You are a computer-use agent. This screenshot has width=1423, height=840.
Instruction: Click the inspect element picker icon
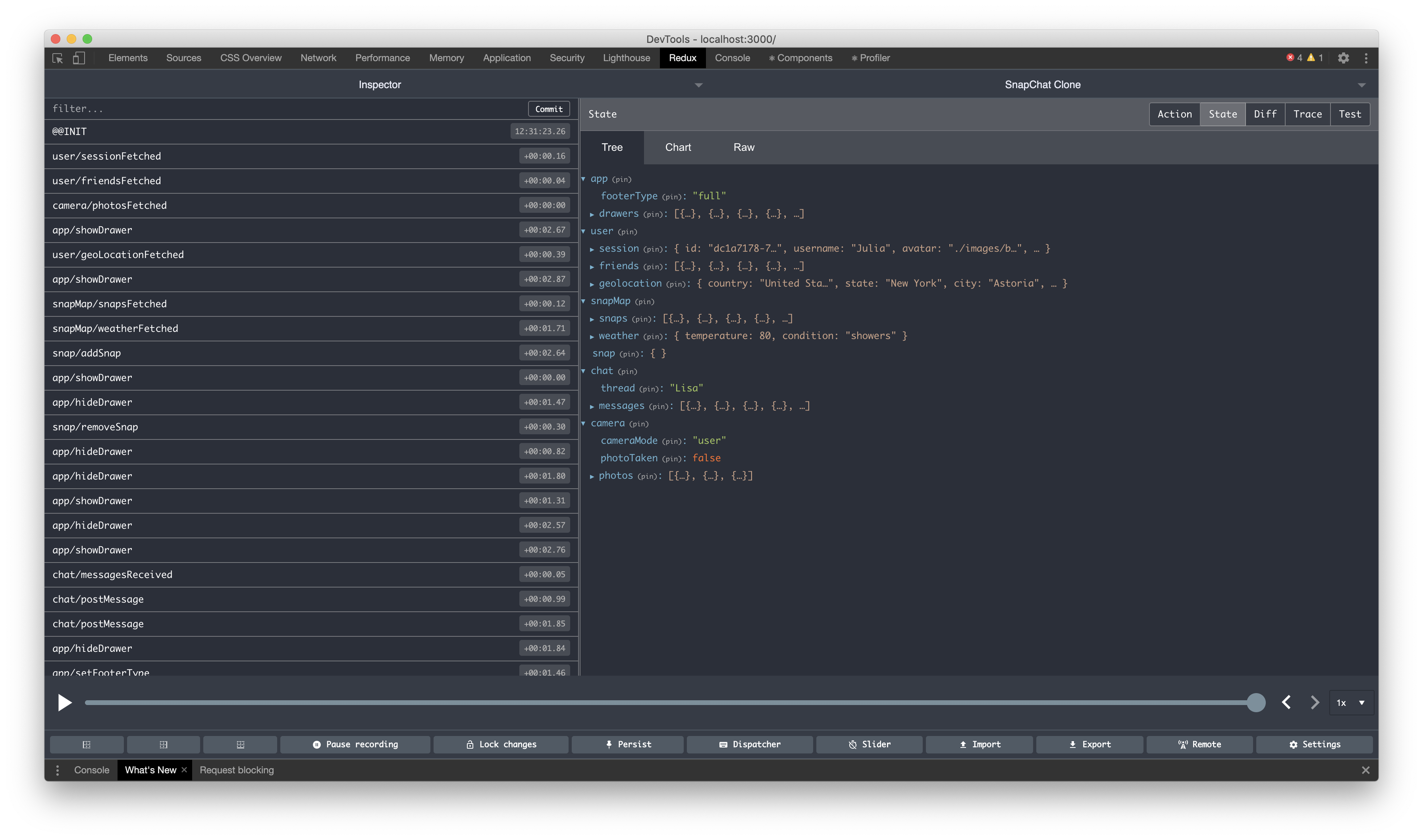pos(58,58)
